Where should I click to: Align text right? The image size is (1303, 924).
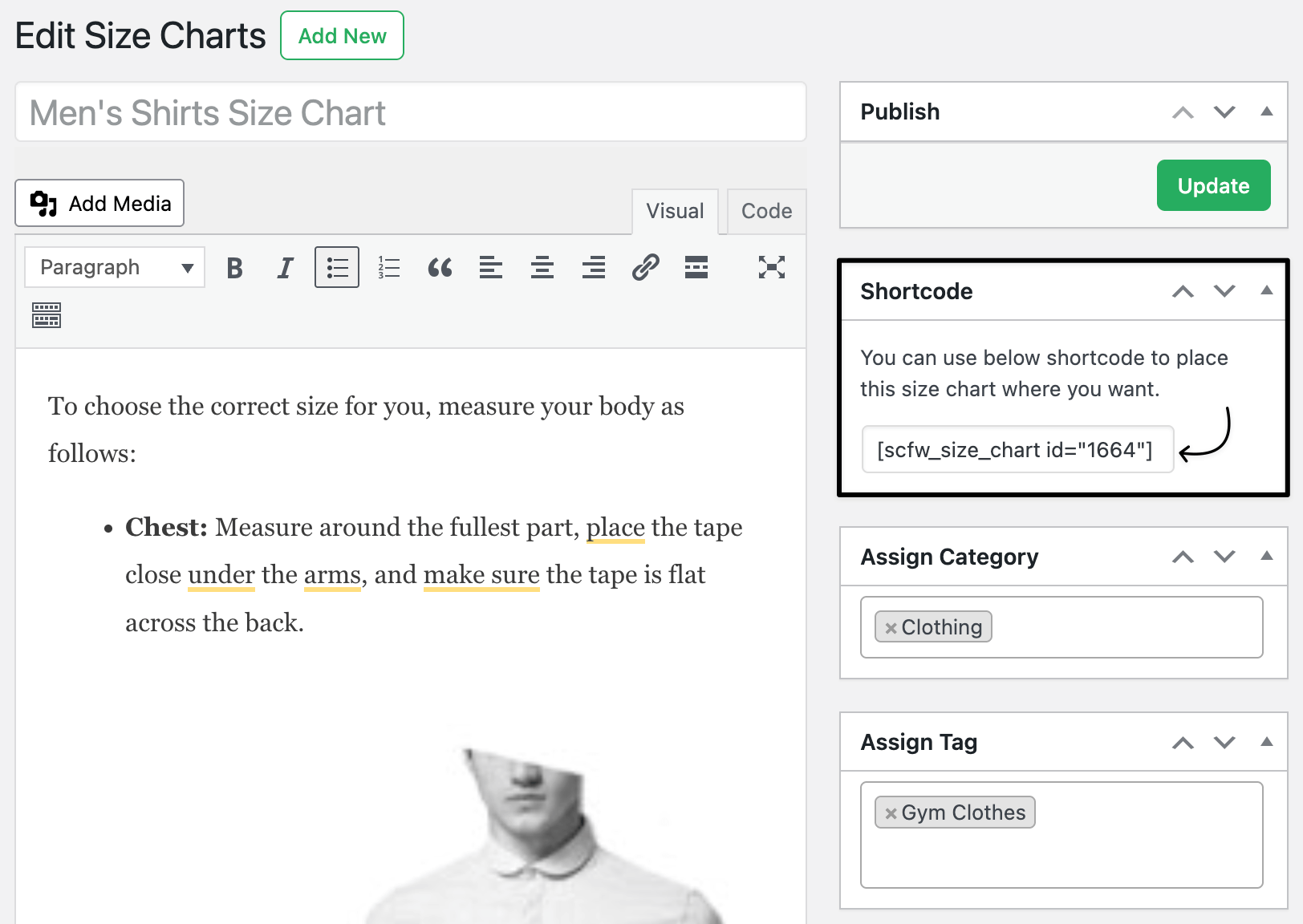[x=594, y=267]
